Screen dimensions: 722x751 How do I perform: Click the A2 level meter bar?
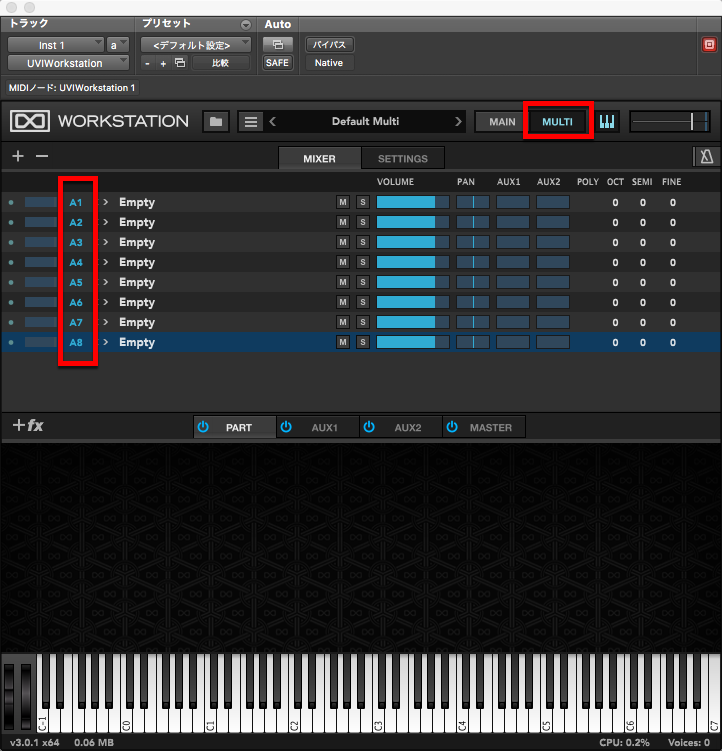pyautogui.click(x=41, y=222)
